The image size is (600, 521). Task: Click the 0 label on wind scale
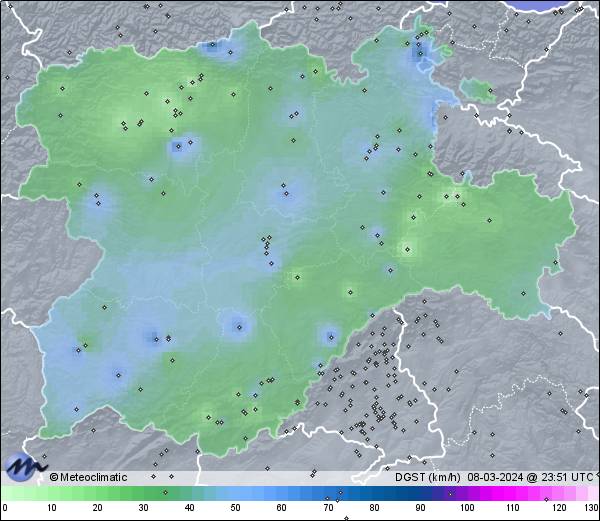pos(5,508)
